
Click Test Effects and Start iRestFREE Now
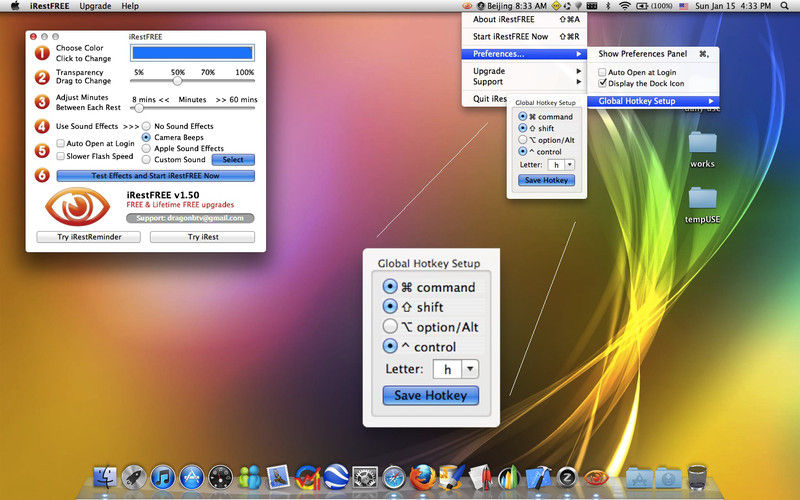point(156,176)
